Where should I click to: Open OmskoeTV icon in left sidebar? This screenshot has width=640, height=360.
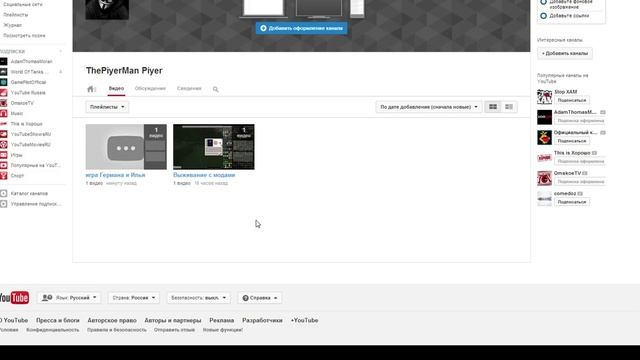tap(4, 103)
